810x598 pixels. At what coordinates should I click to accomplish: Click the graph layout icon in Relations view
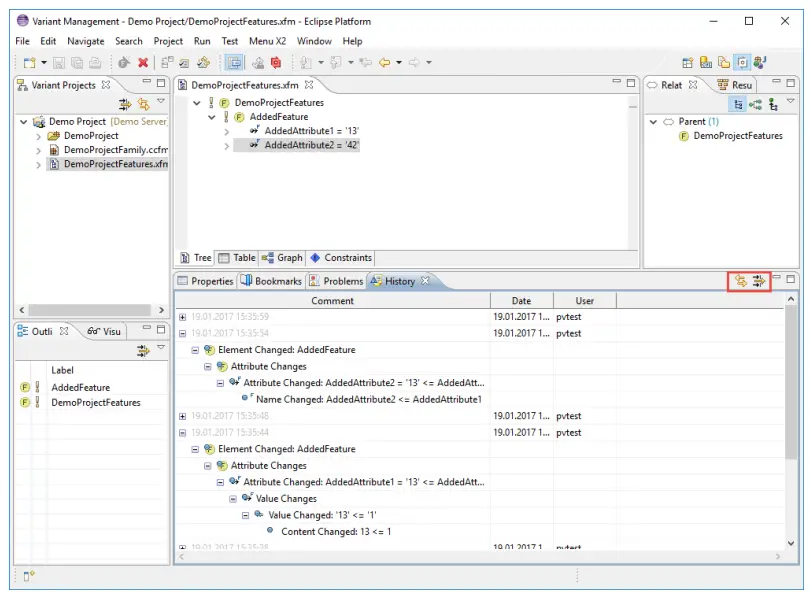pyautogui.click(x=756, y=103)
